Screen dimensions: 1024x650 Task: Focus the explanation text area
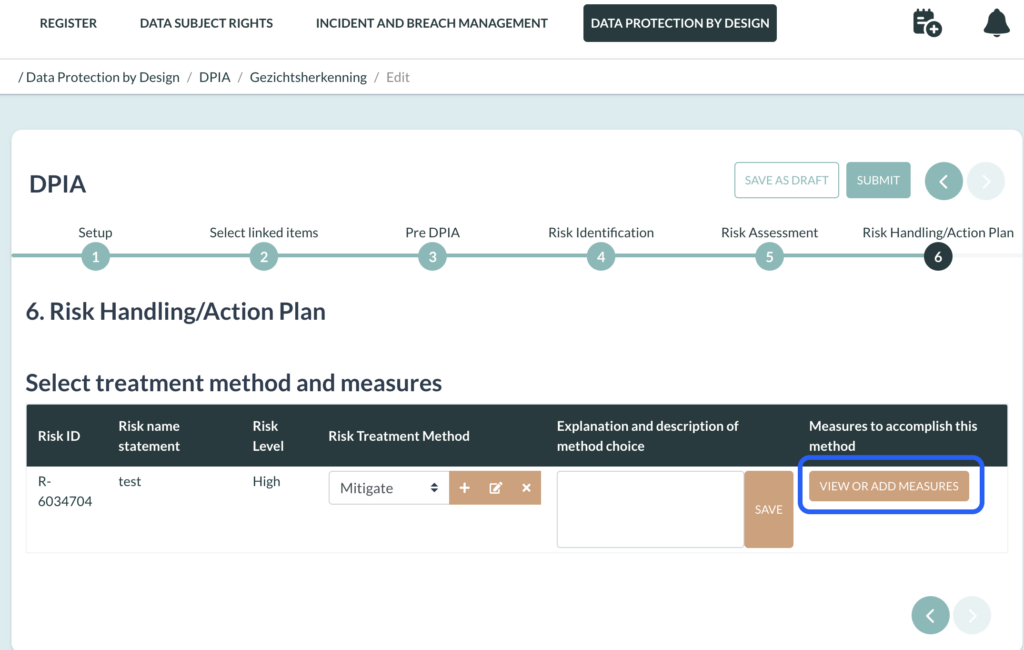point(650,510)
